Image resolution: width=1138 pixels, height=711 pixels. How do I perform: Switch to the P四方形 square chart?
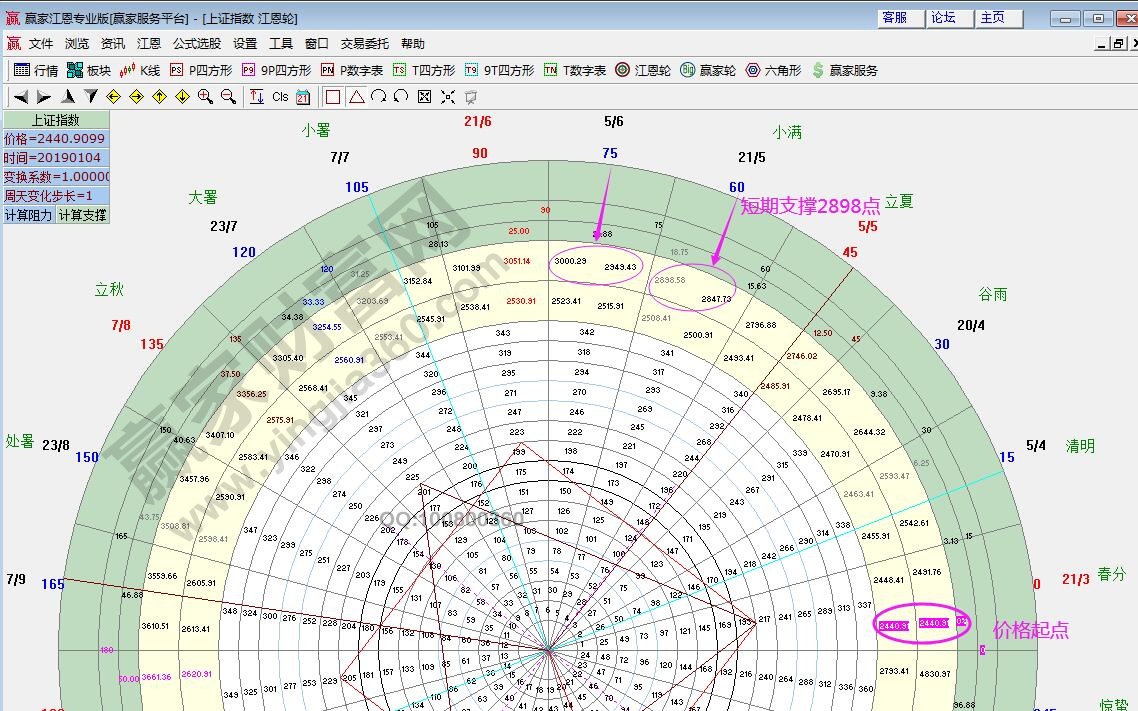[x=200, y=70]
